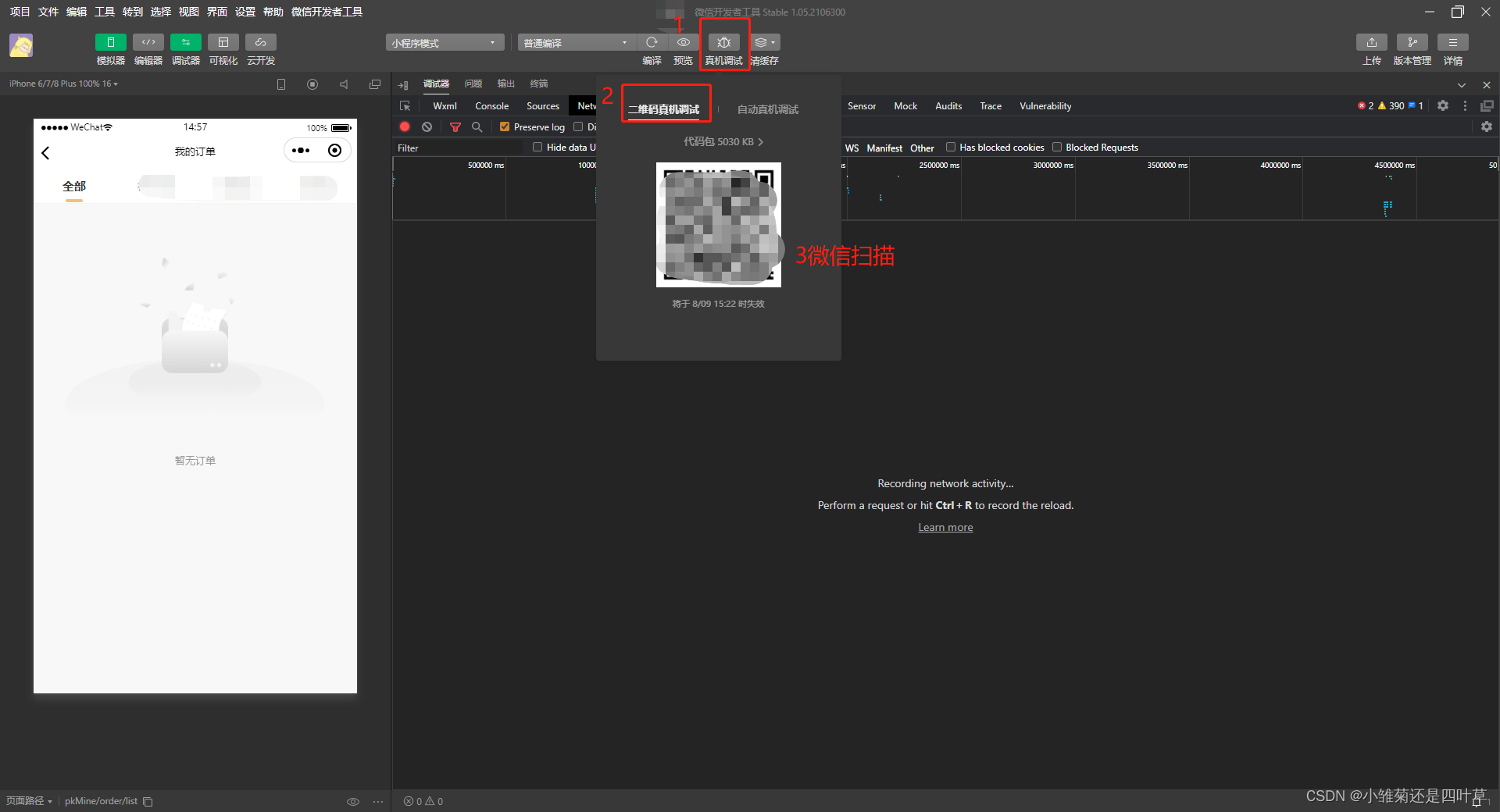
Task: Click the network search magnifier icon
Action: [477, 126]
